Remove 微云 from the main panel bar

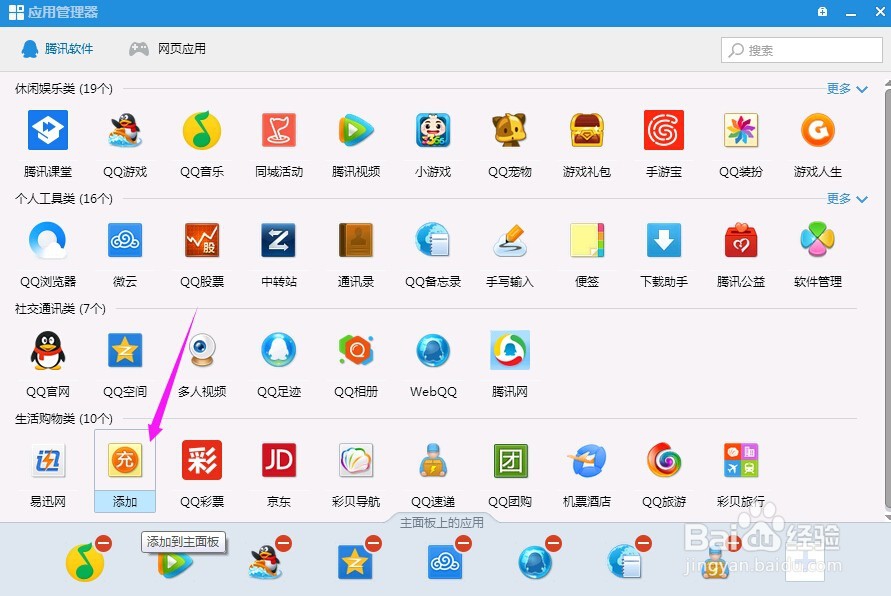point(464,544)
